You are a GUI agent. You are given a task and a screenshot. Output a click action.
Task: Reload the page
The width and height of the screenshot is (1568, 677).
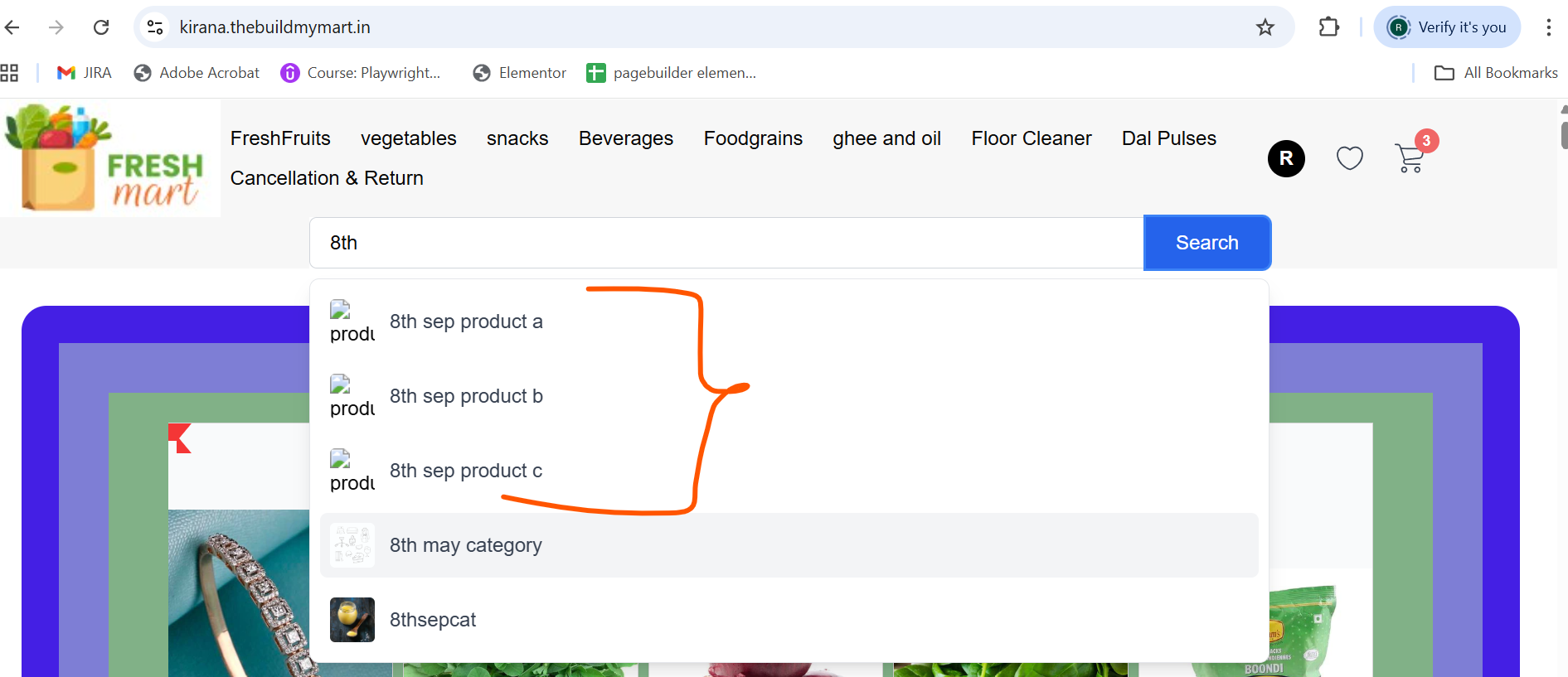(101, 27)
